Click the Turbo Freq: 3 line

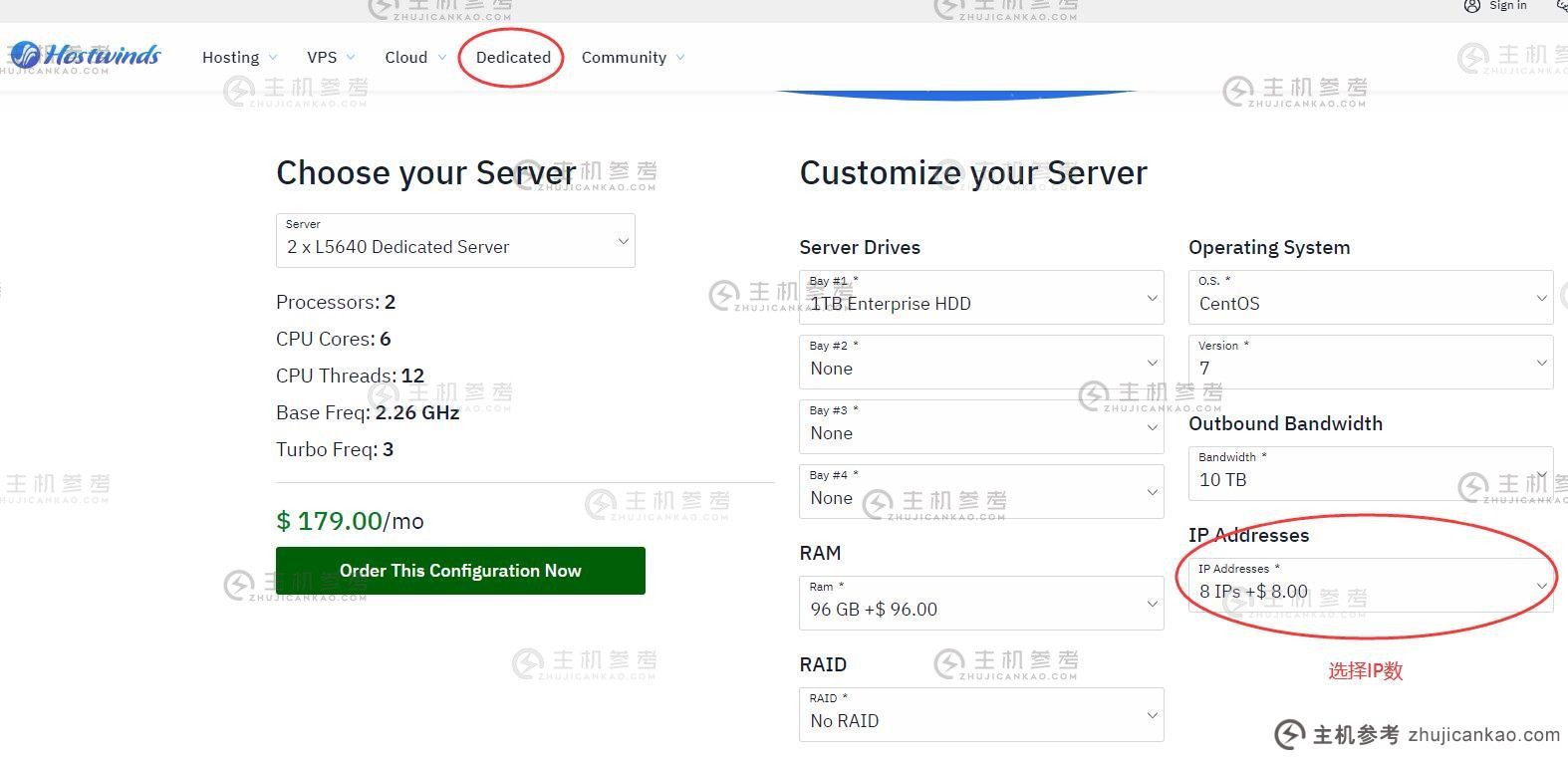tap(335, 449)
